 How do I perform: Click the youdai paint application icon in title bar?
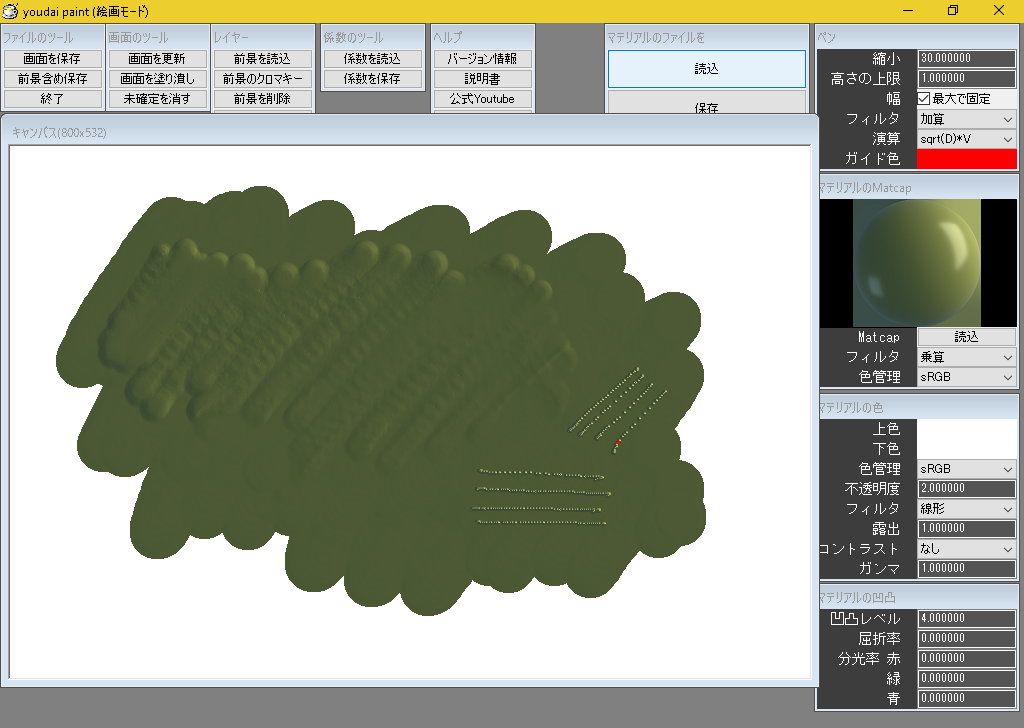(12, 11)
